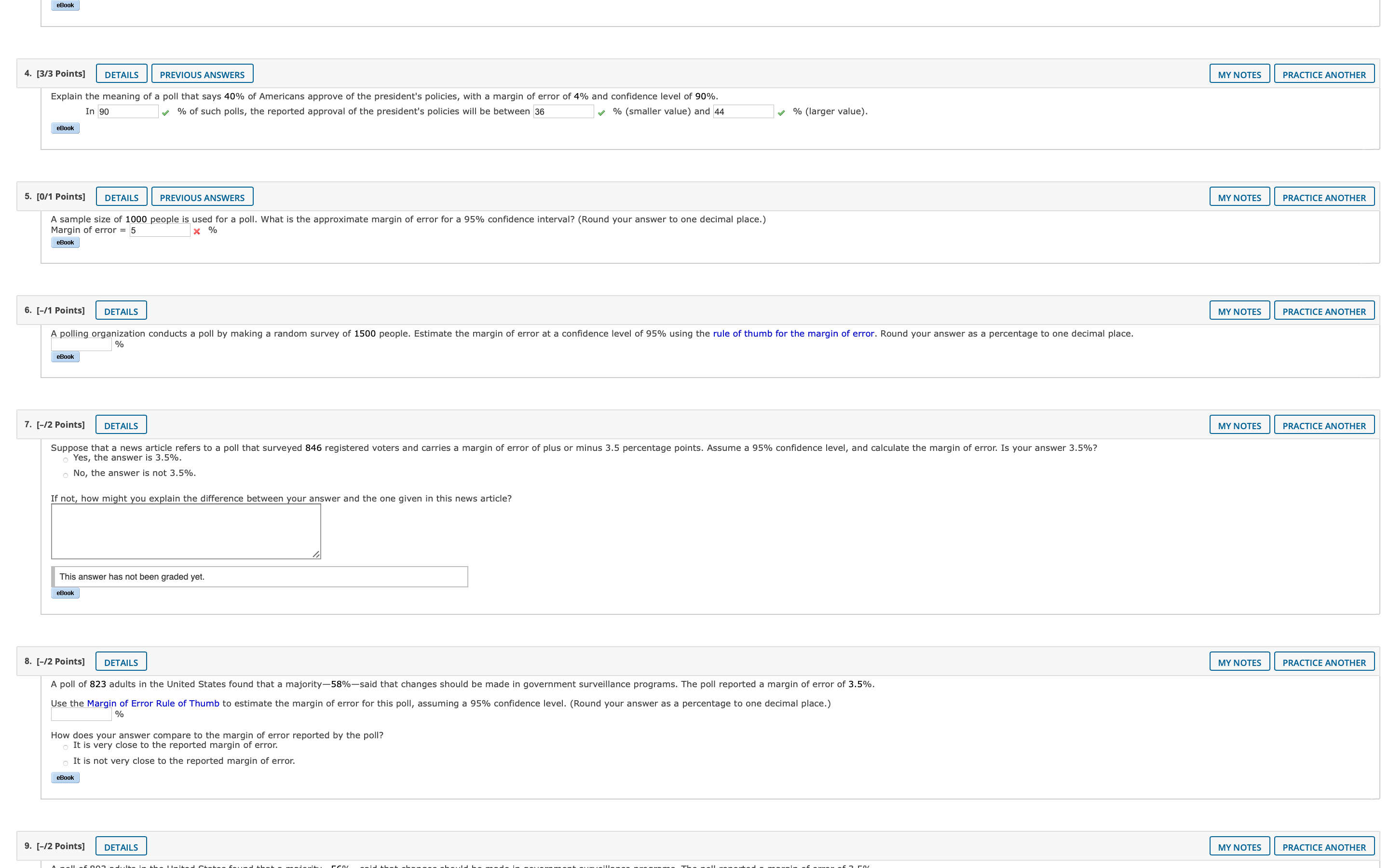This screenshot has width=1389, height=868.
Task: Click green checkmark next to 90 field
Action: pos(166,113)
